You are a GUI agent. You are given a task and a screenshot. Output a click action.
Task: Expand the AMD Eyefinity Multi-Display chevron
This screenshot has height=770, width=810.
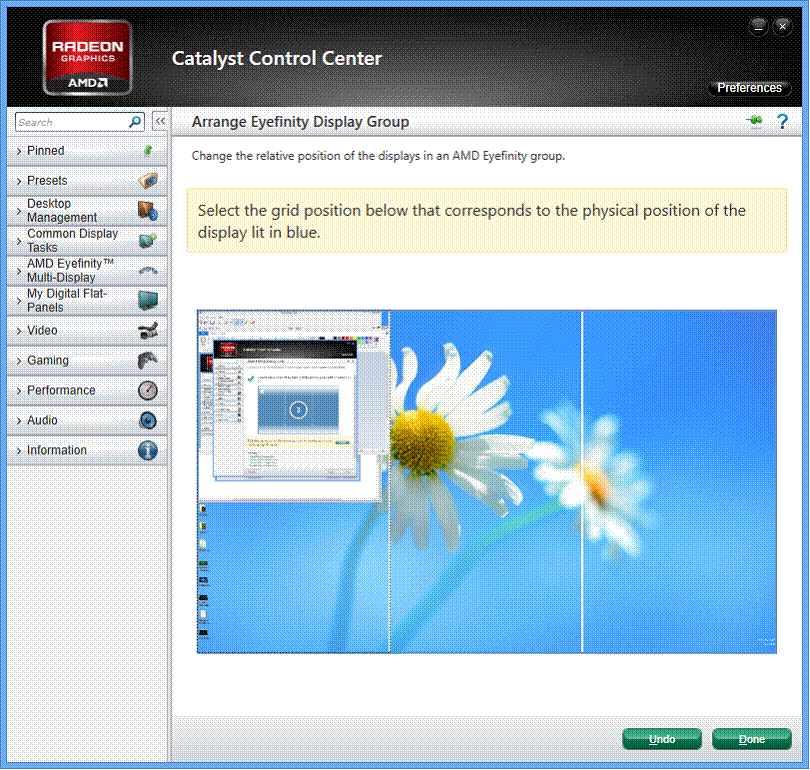coord(19,271)
